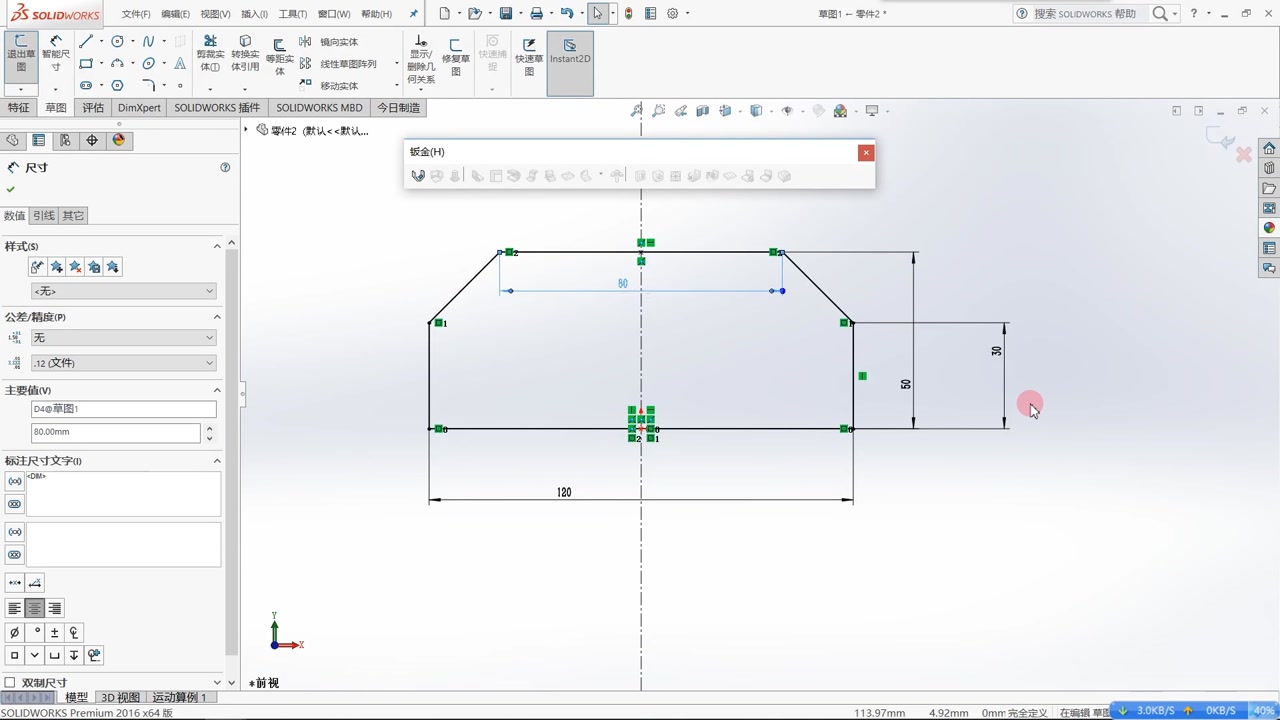
Task: Select left justify for dimension text
Action: [15, 608]
